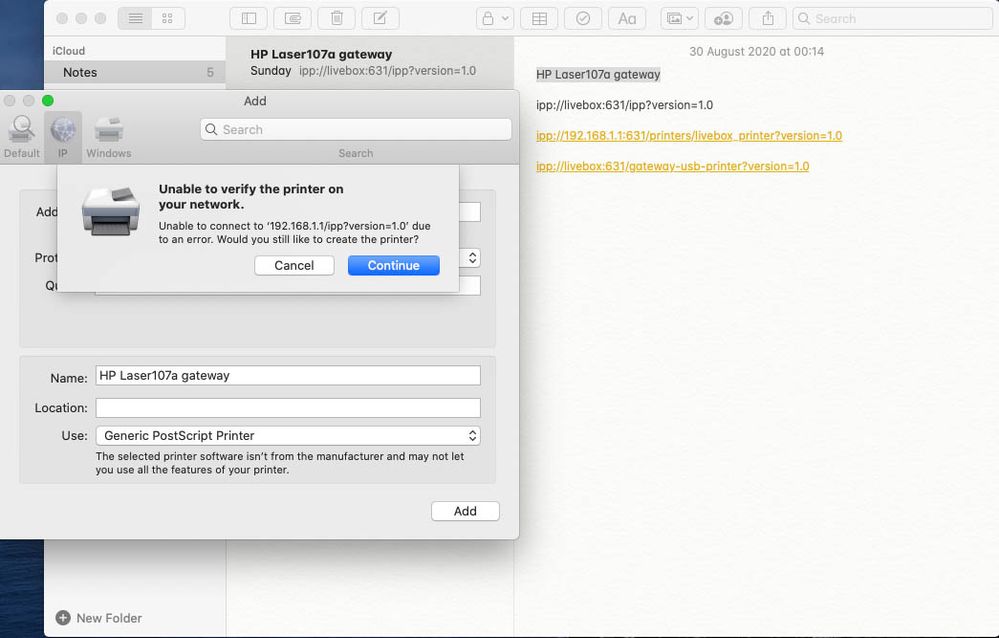Click the iCloud sidebar header
The height and width of the screenshot is (638, 999).
point(69,51)
